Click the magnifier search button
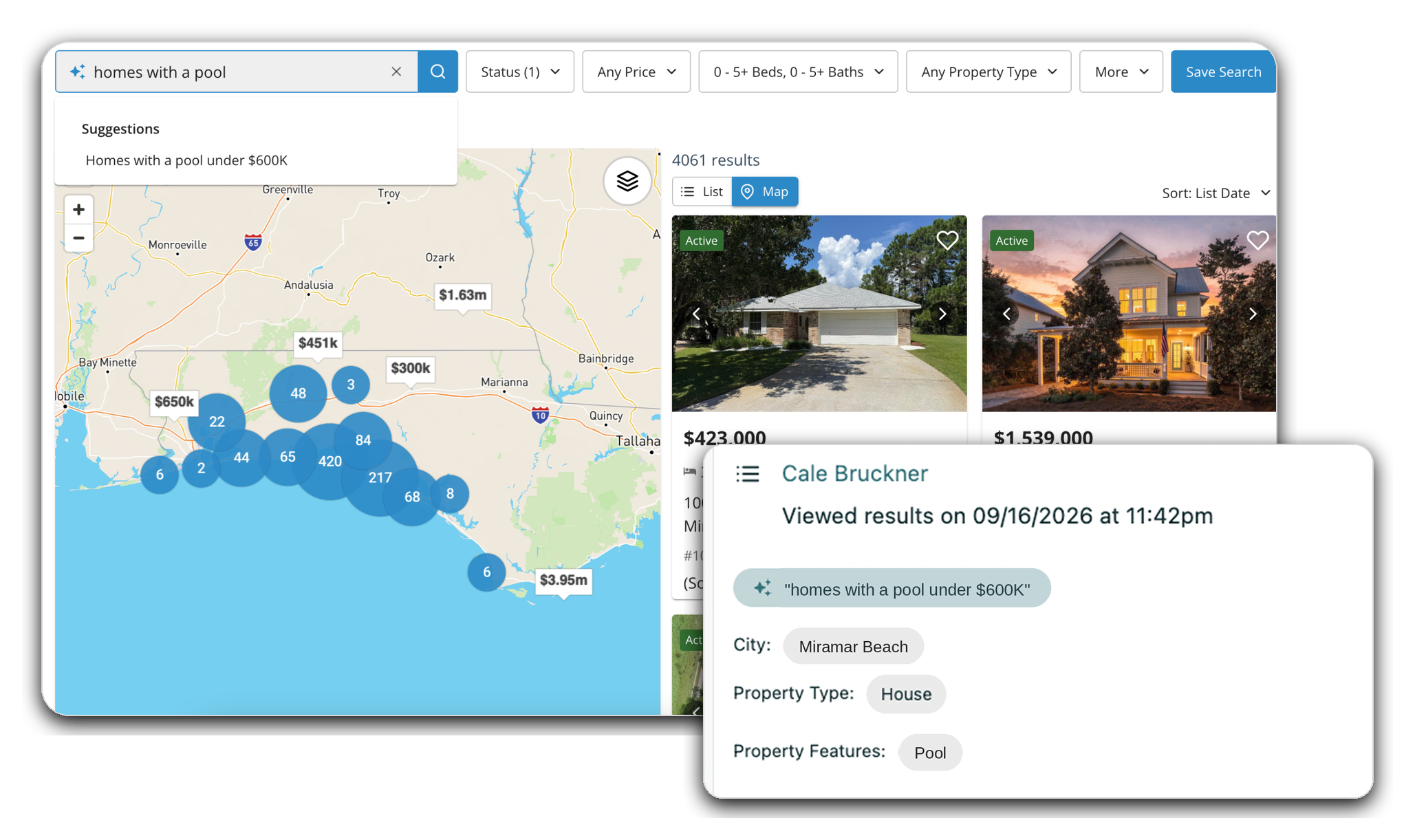Viewport: 1415px width, 840px height. click(x=438, y=72)
